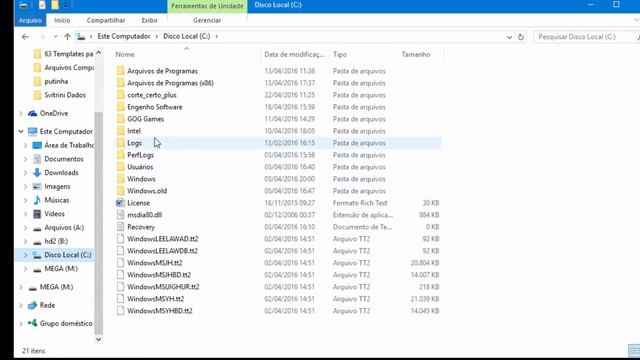Select the License rich text file icon

(120, 203)
